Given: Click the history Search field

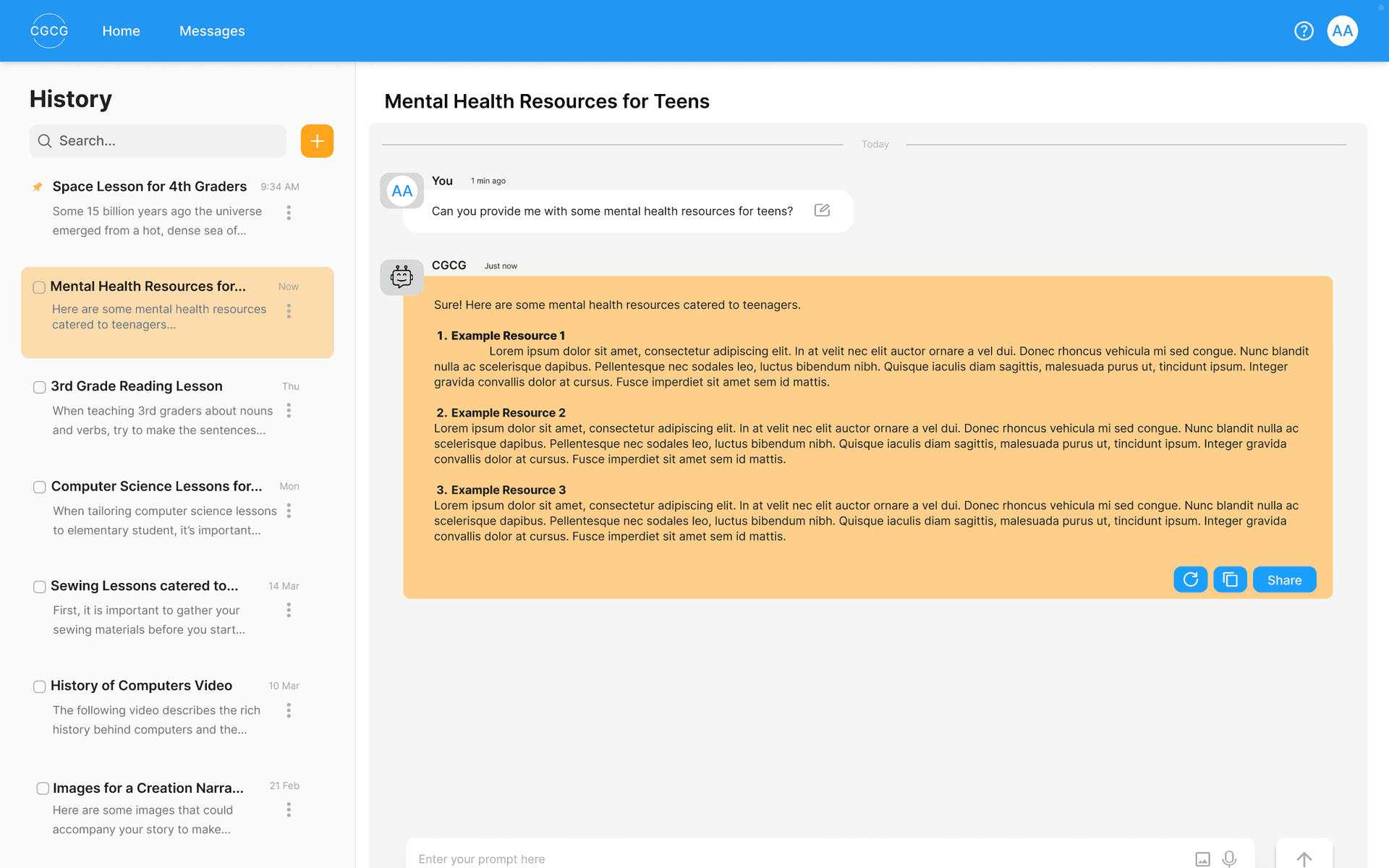Looking at the screenshot, I should point(158,141).
